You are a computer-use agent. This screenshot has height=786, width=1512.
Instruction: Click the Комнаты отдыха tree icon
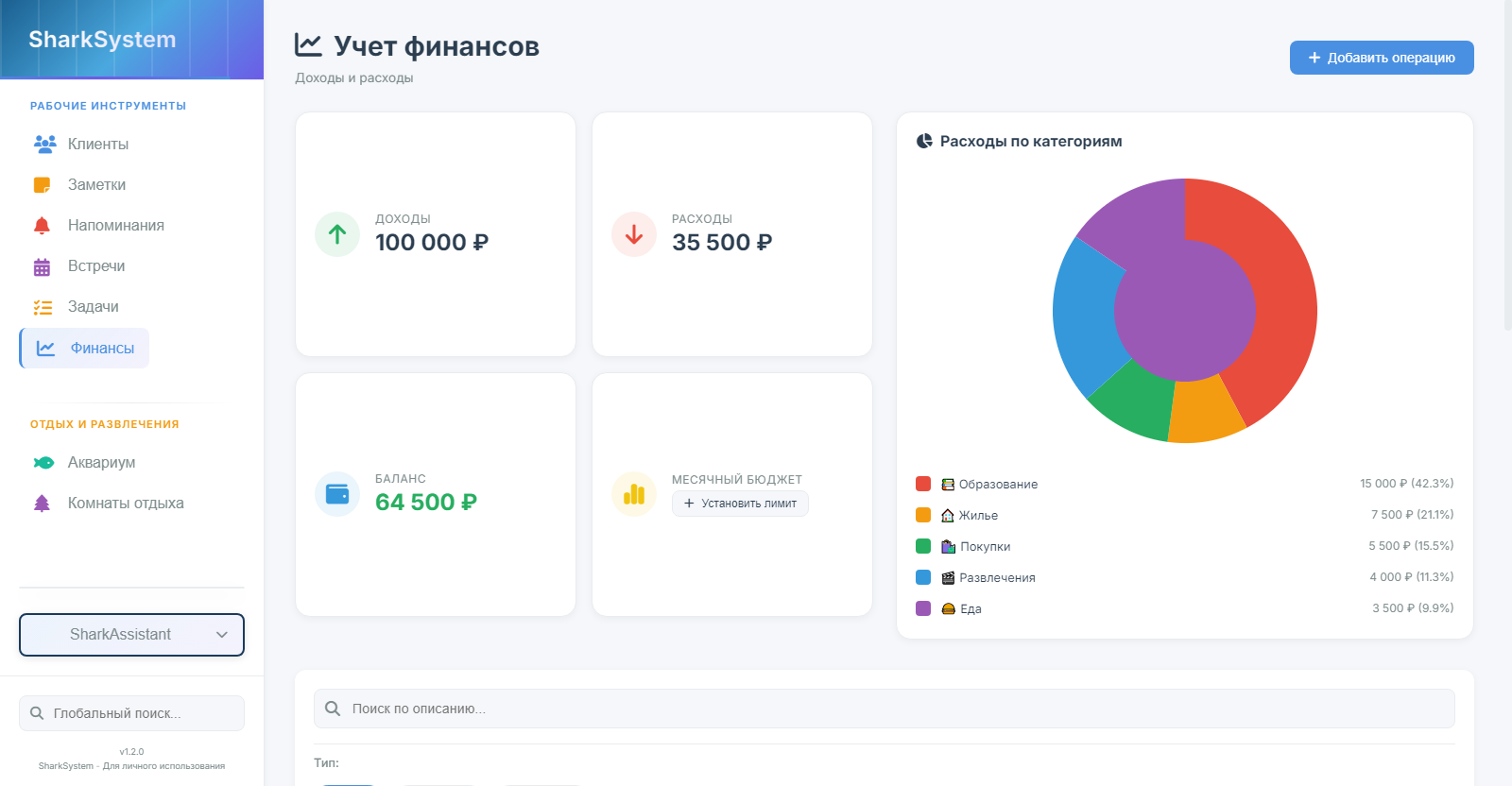[42, 504]
